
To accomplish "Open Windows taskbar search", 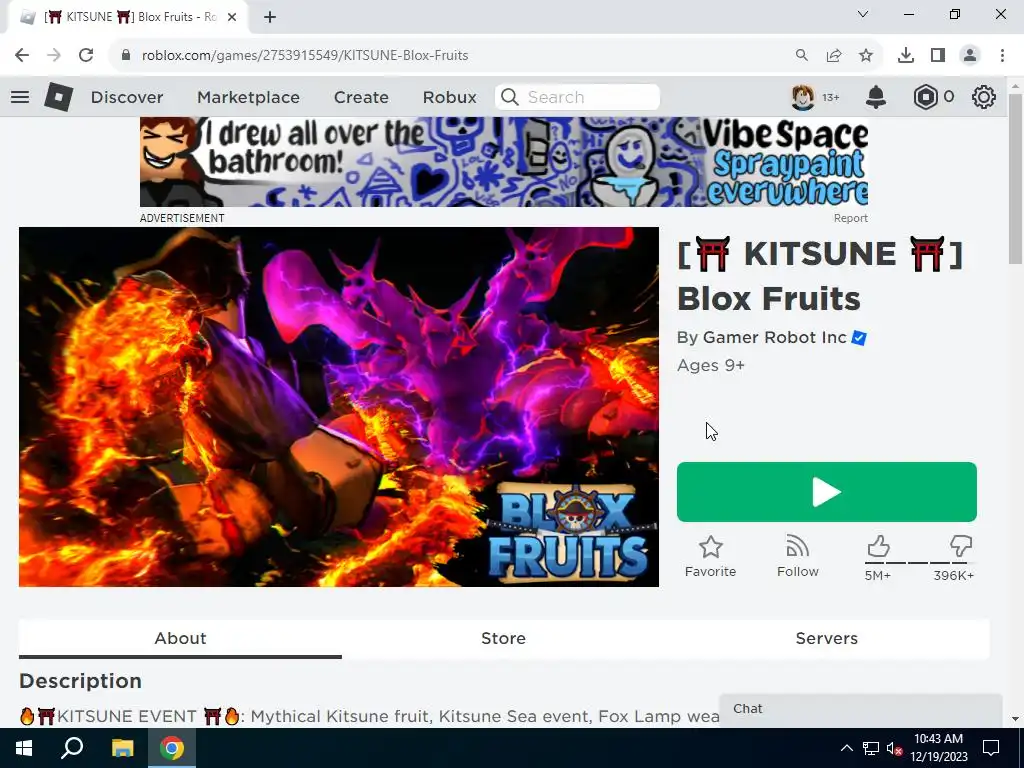I will pyautogui.click(x=72, y=748).
